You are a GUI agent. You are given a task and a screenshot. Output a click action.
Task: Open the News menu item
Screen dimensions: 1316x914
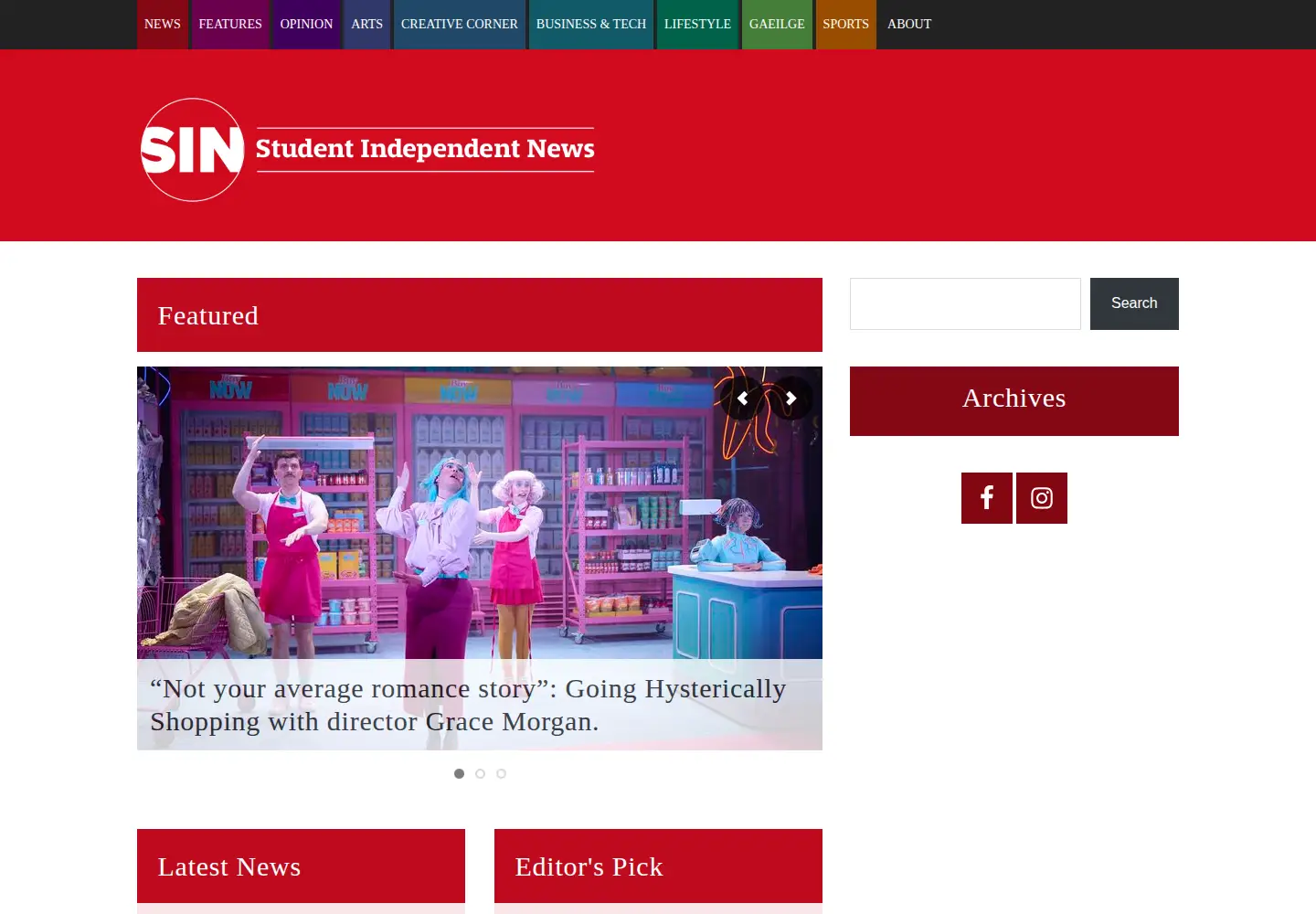[163, 25]
